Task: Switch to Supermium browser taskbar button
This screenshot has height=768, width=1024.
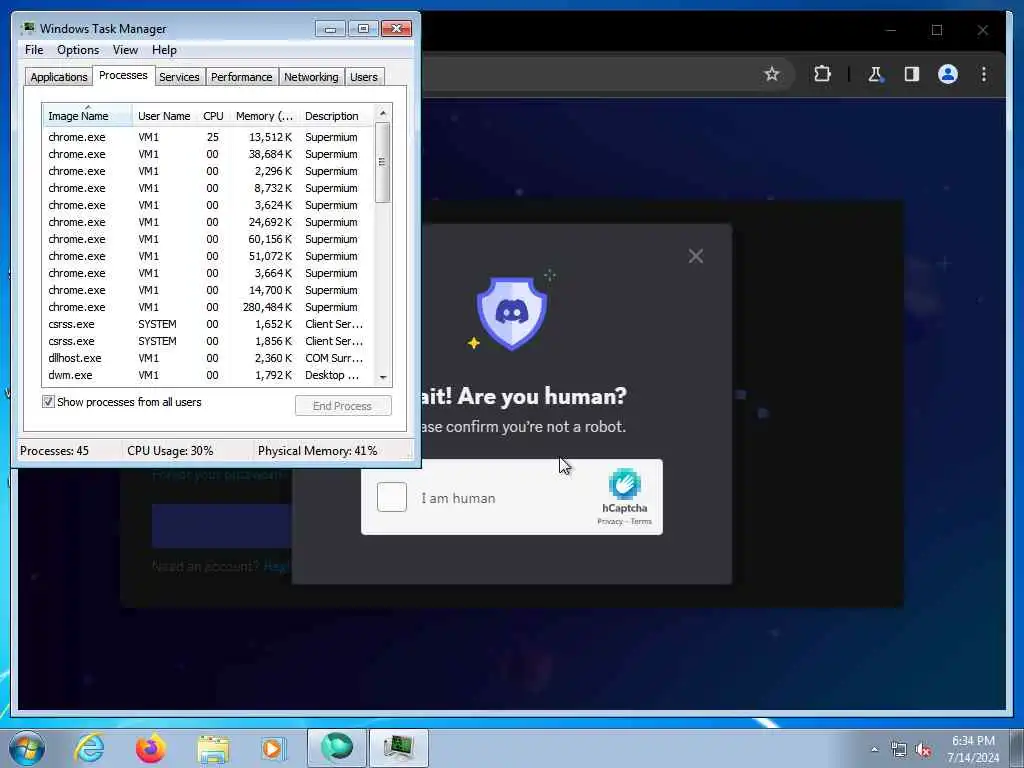Action: pyautogui.click(x=336, y=748)
